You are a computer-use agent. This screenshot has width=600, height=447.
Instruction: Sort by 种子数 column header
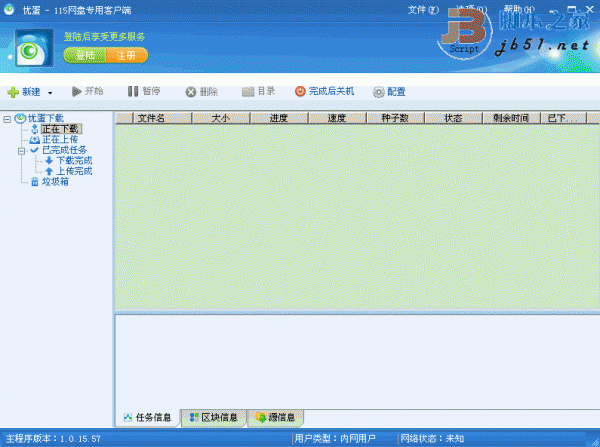[395, 118]
